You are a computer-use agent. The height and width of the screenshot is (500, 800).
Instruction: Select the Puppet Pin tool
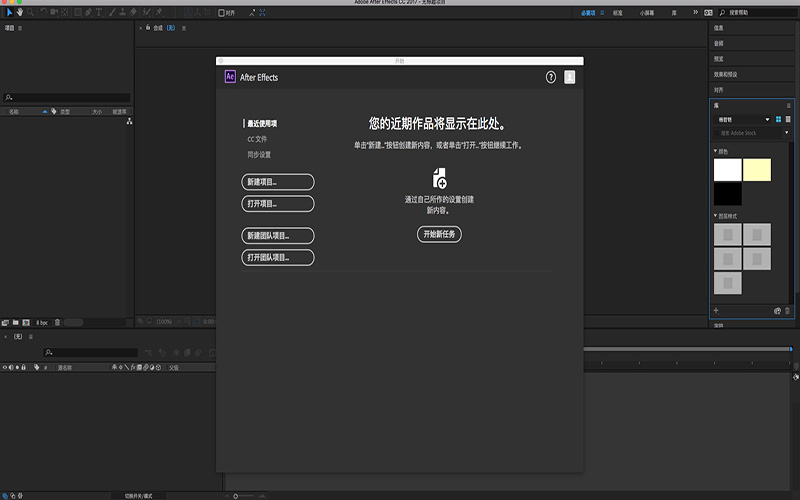(x=159, y=12)
